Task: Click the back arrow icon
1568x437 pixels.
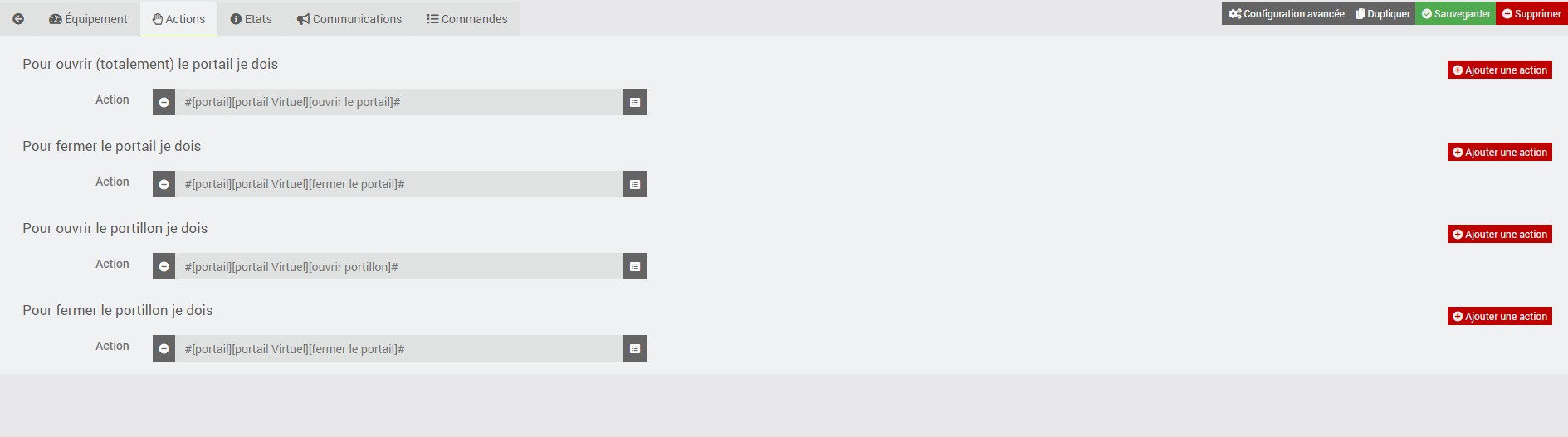Action: coord(18,19)
